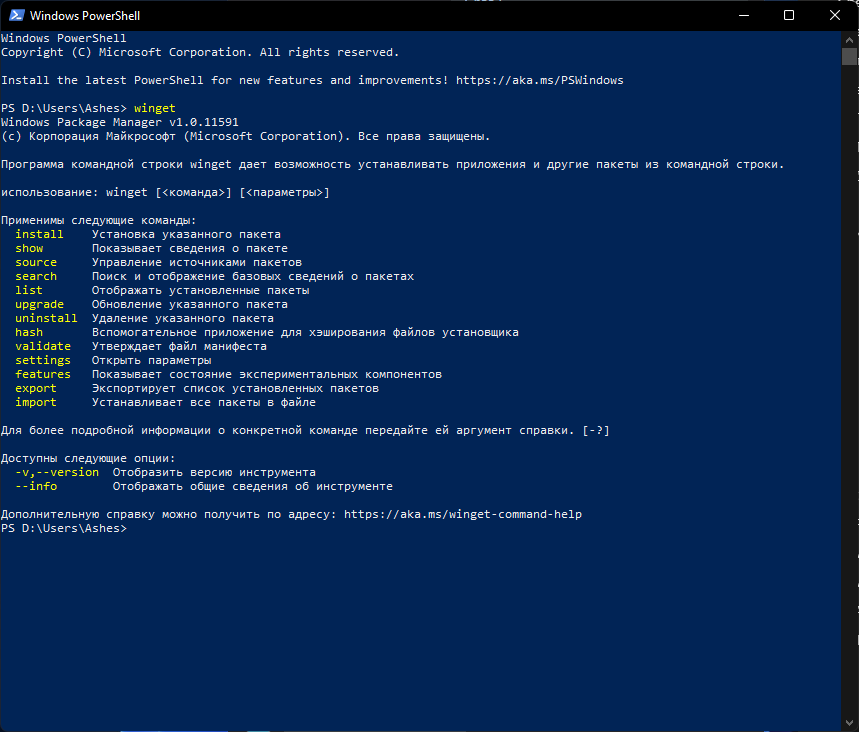The width and height of the screenshot is (859, 732).
Task: Click 'Устанавливает все пакеты в файле' description
Action: [204, 403]
